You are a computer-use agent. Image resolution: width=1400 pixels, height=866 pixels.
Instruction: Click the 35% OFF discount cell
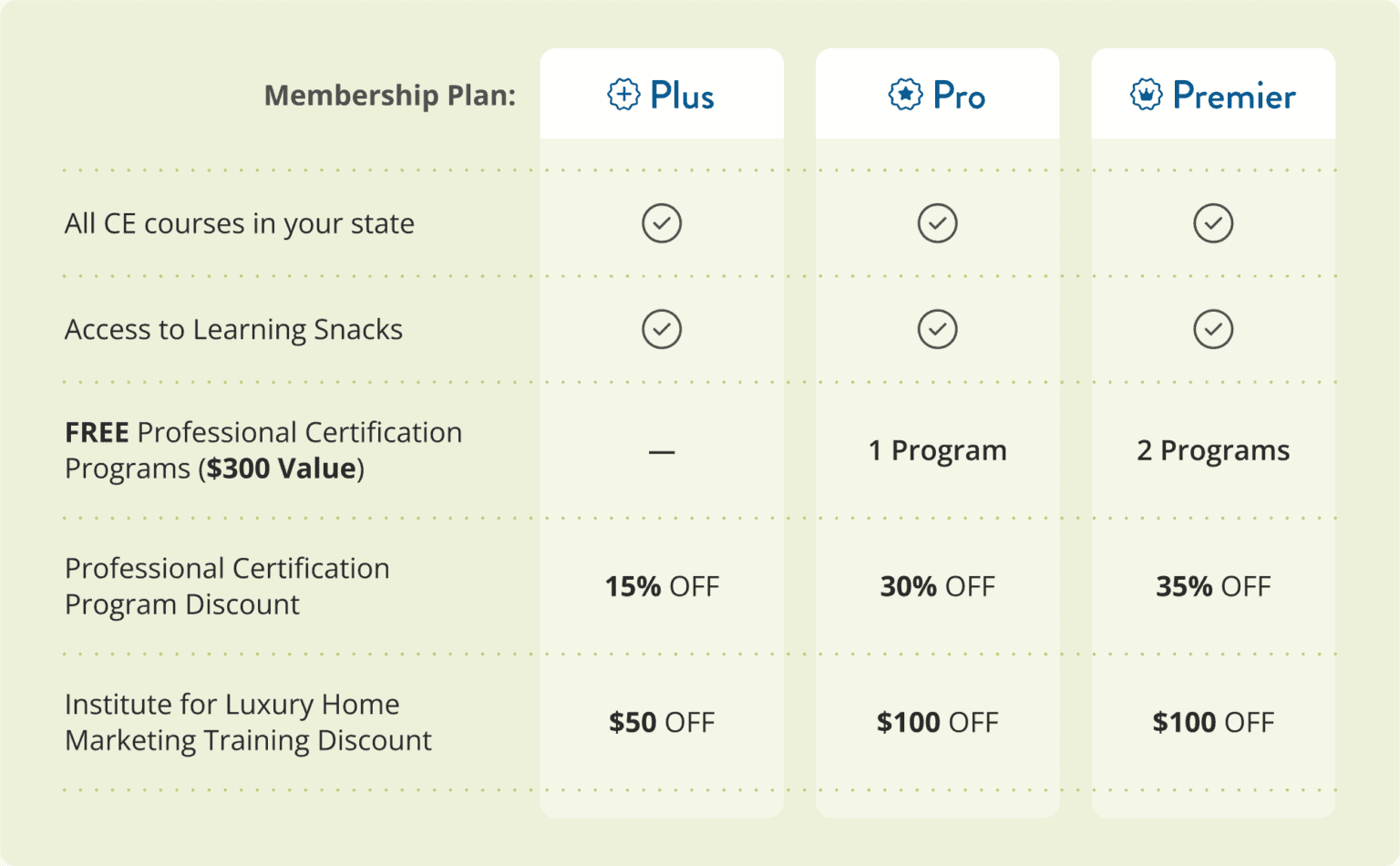tap(1213, 586)
